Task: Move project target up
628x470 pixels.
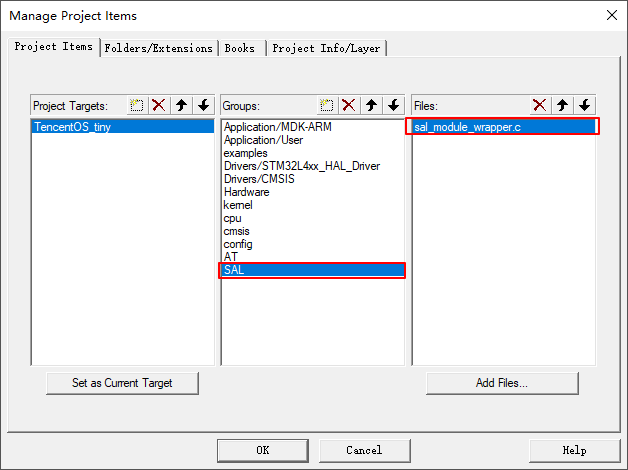Action: (181, 106)
